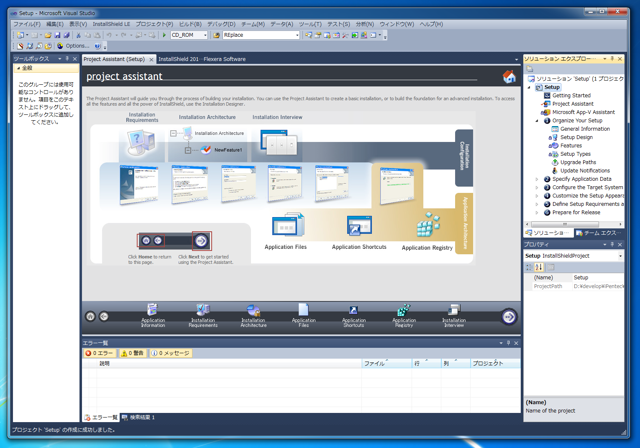Toggle the 0 メッセージ messages filter
The width and height of the screenshot is (640, 448).
tap(170, 353)
